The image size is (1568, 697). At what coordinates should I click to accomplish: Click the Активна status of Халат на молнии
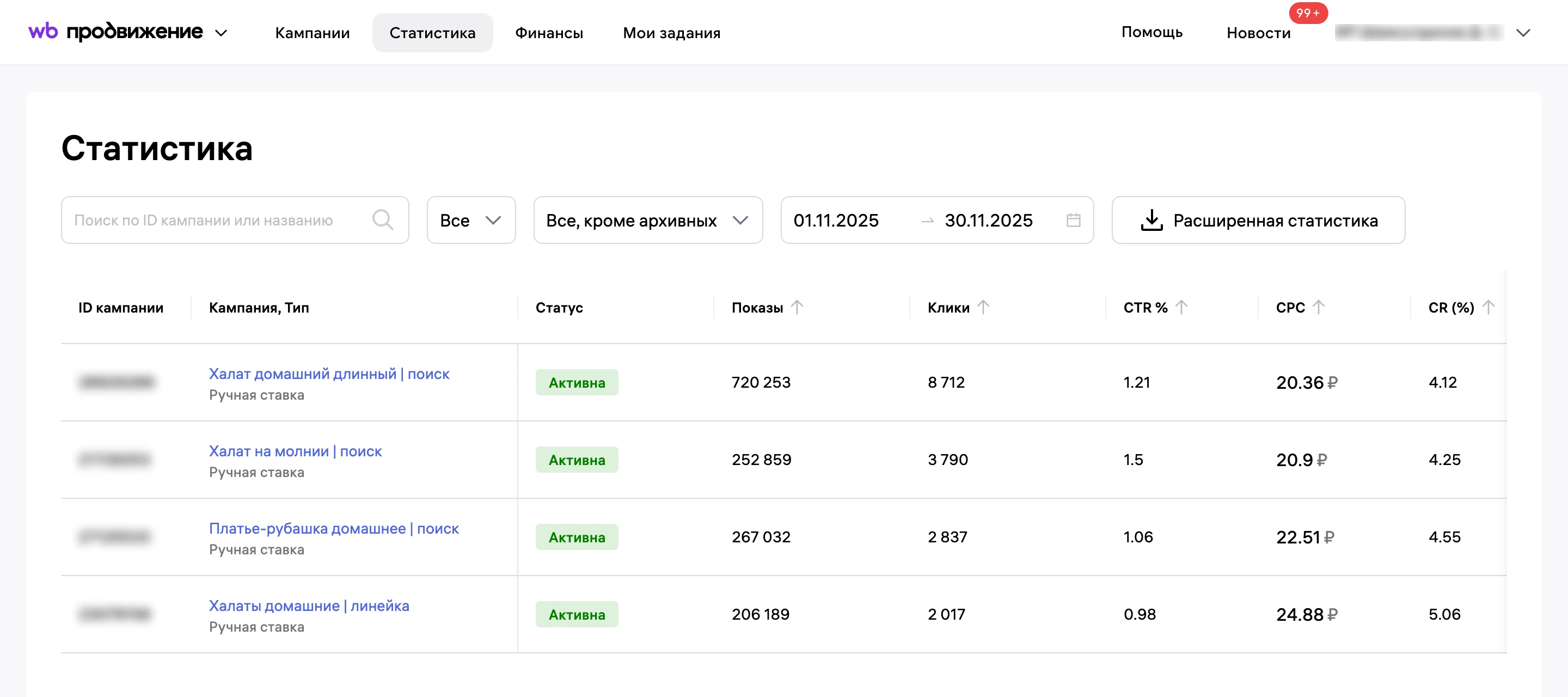[x=577, y=460]
